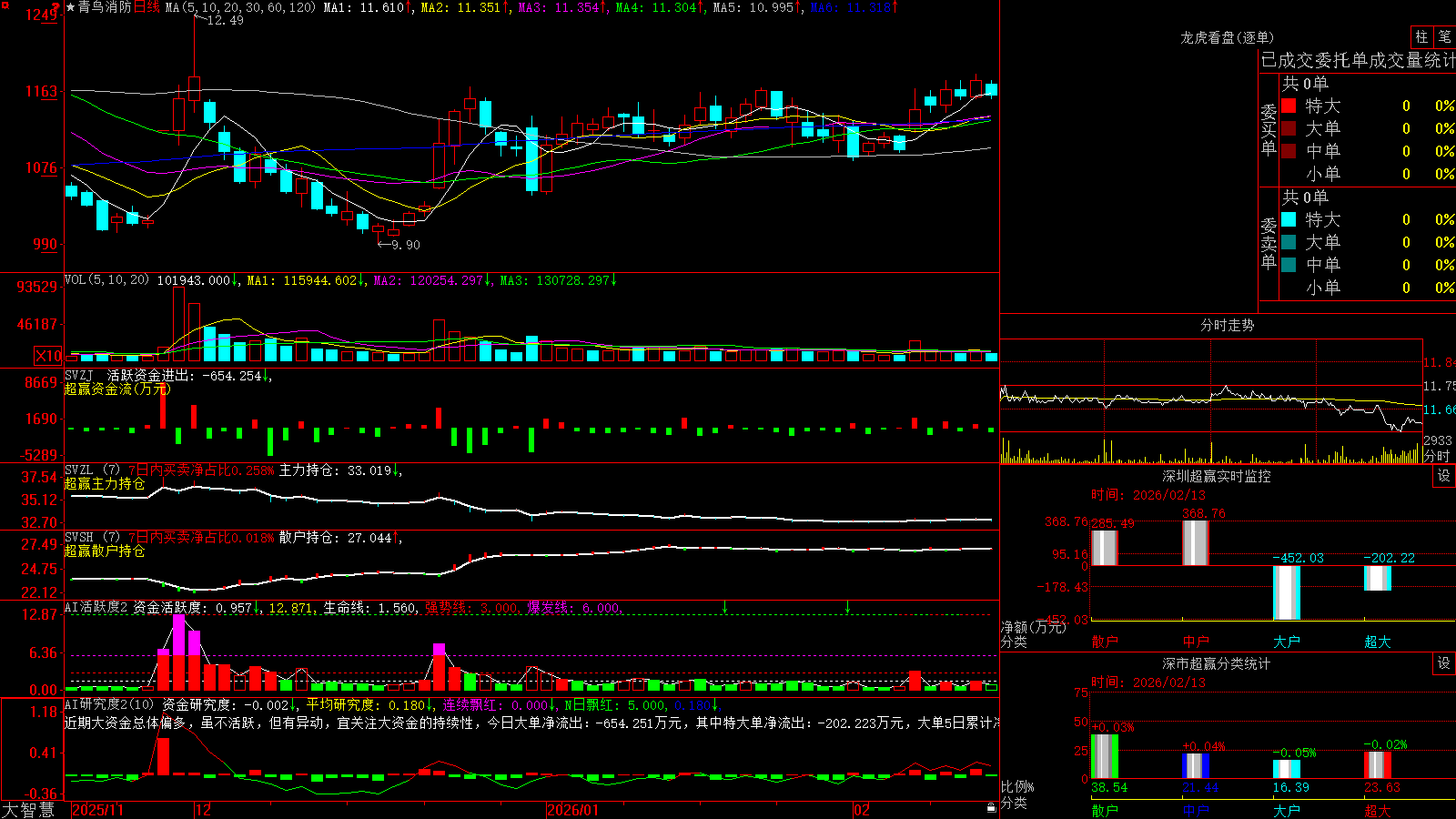Jump to 2025/11 on the time axis

tap(97, 810)
